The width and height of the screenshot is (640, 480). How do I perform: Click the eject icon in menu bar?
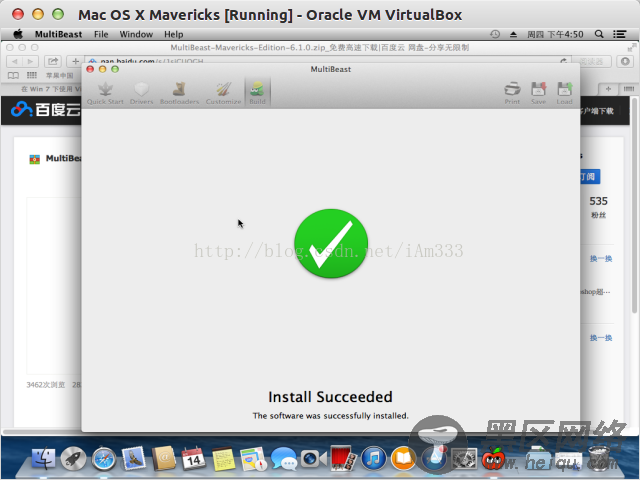[513, 34]
